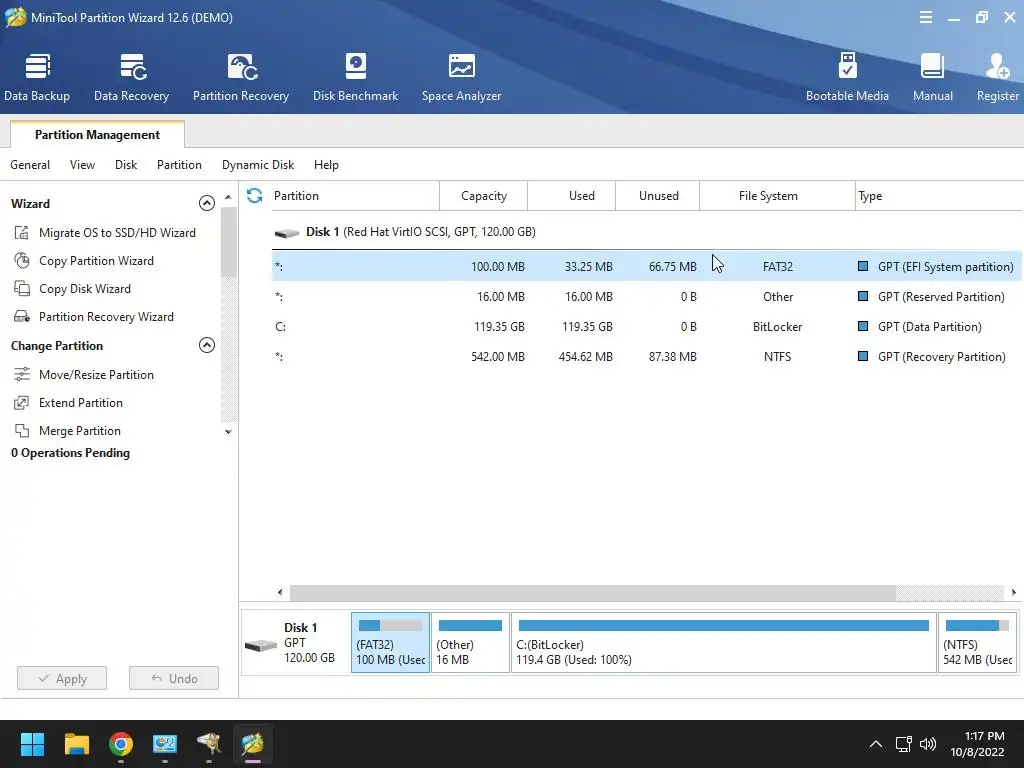Click the Data Partition color square

[863, 327]
